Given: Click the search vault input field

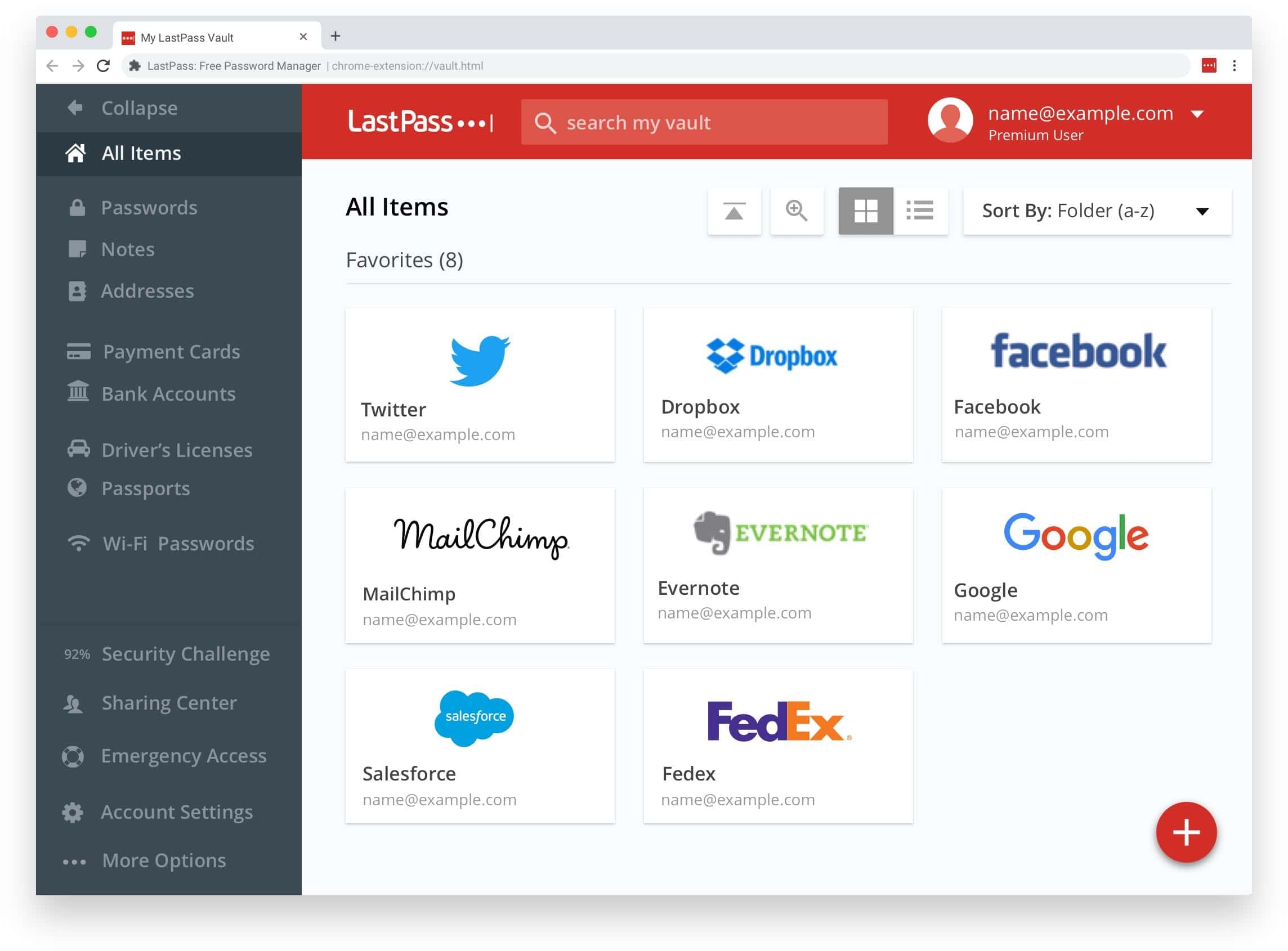Looking at the screenshot, I should [701, 122].
